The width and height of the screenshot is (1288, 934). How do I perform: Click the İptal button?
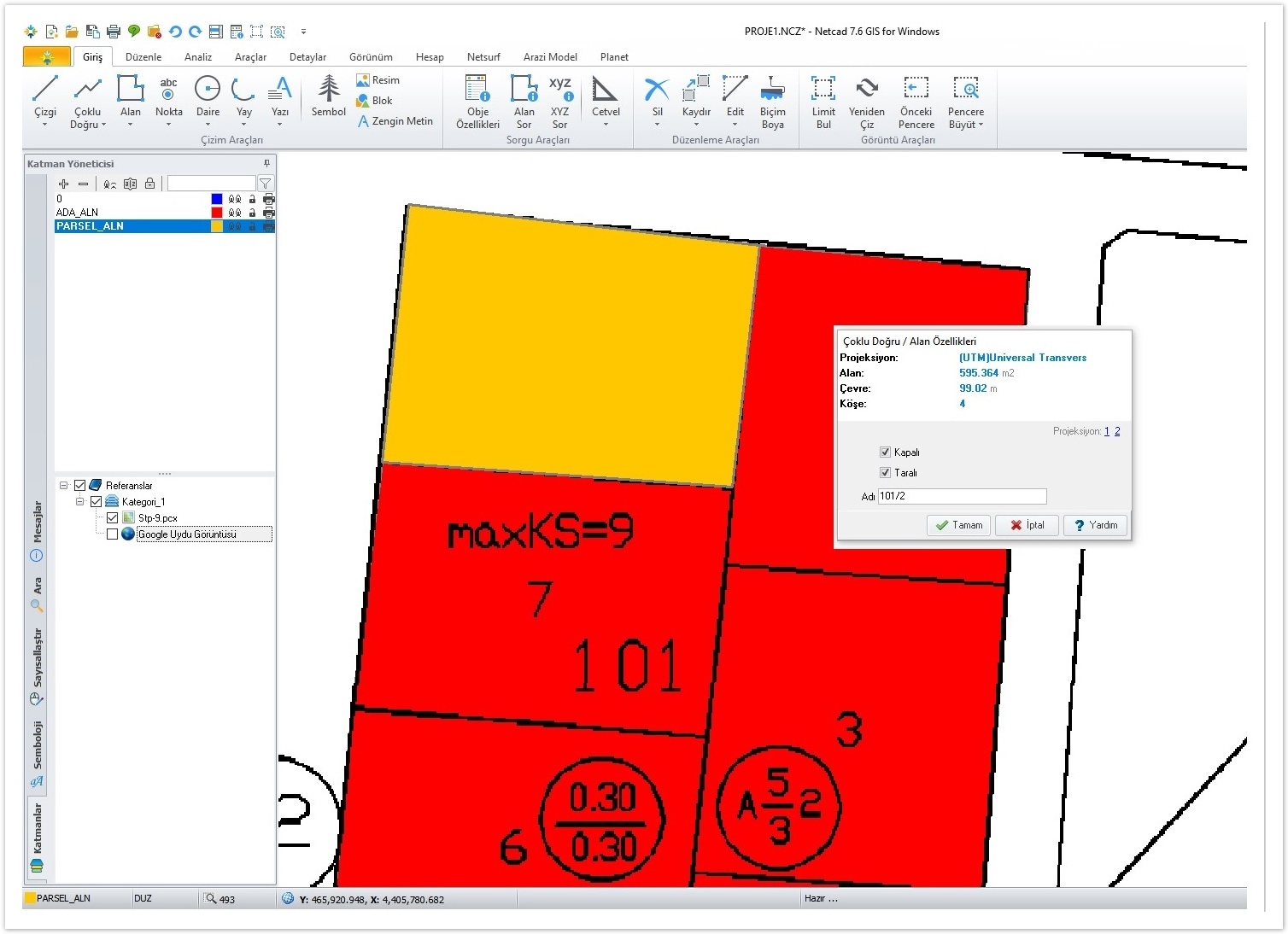pyautogui.click(x=1027, y=525)
